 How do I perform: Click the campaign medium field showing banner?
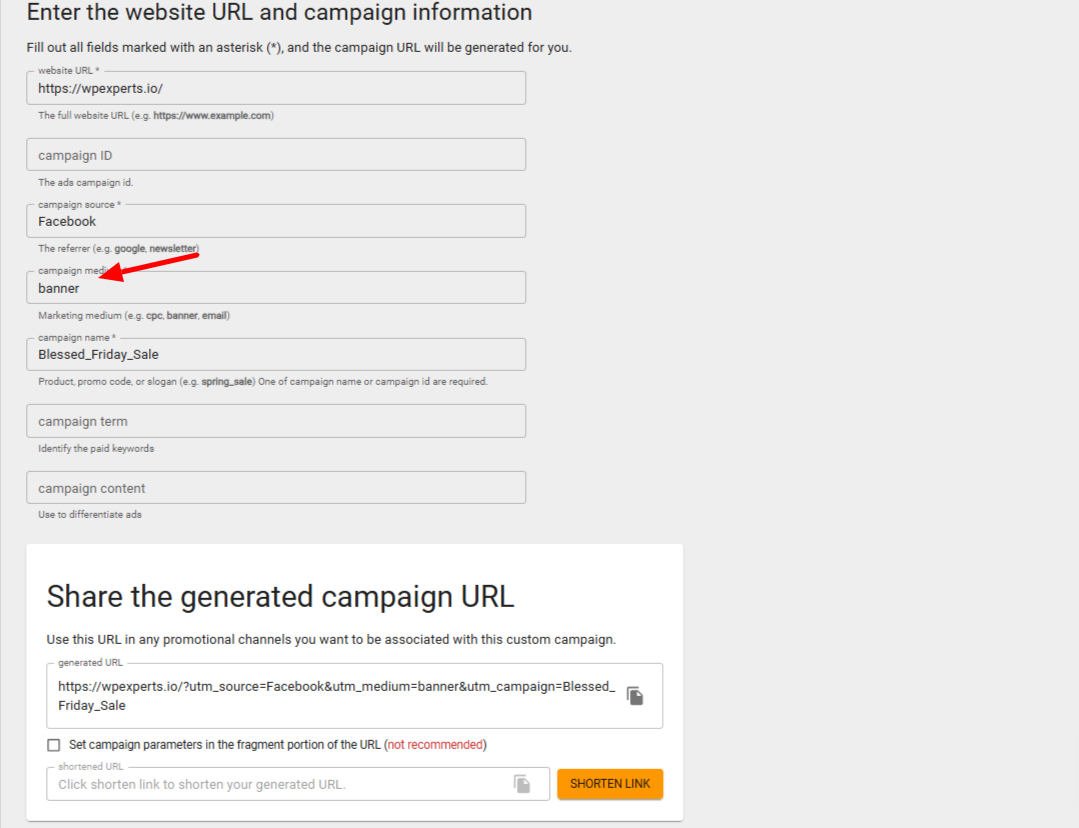[275, 288]
